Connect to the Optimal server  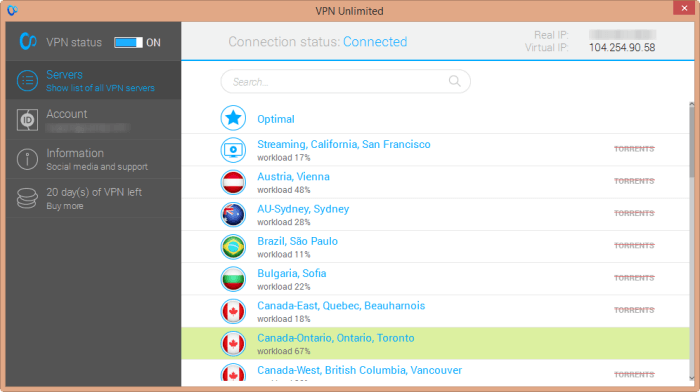[435, 118]
